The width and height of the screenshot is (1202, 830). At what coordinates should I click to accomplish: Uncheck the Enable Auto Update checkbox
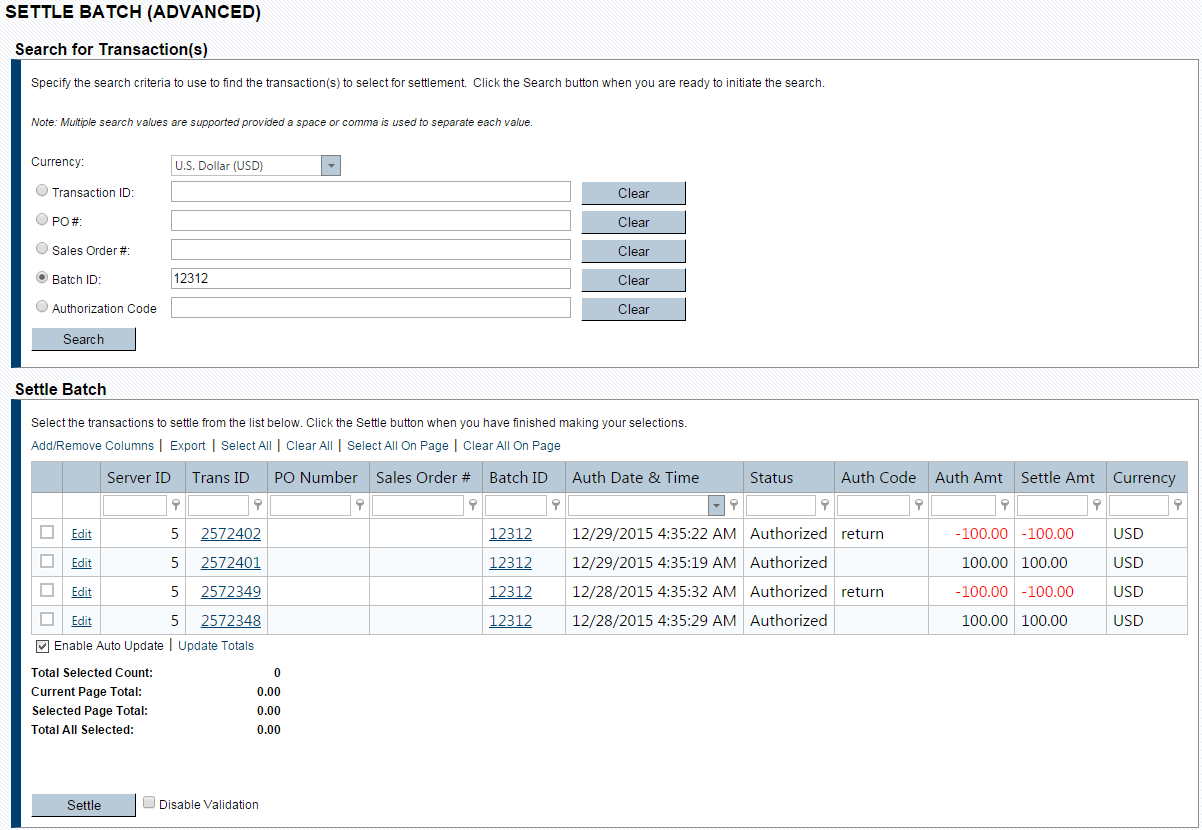(x=42, y=646)
